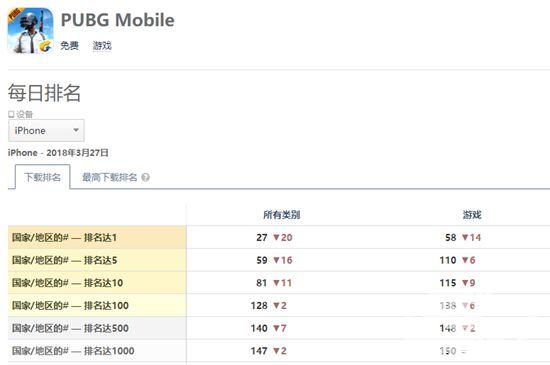Click the 排名达1000 row label
The width and height of the screenshot is (550, 365).
[73, 351]
